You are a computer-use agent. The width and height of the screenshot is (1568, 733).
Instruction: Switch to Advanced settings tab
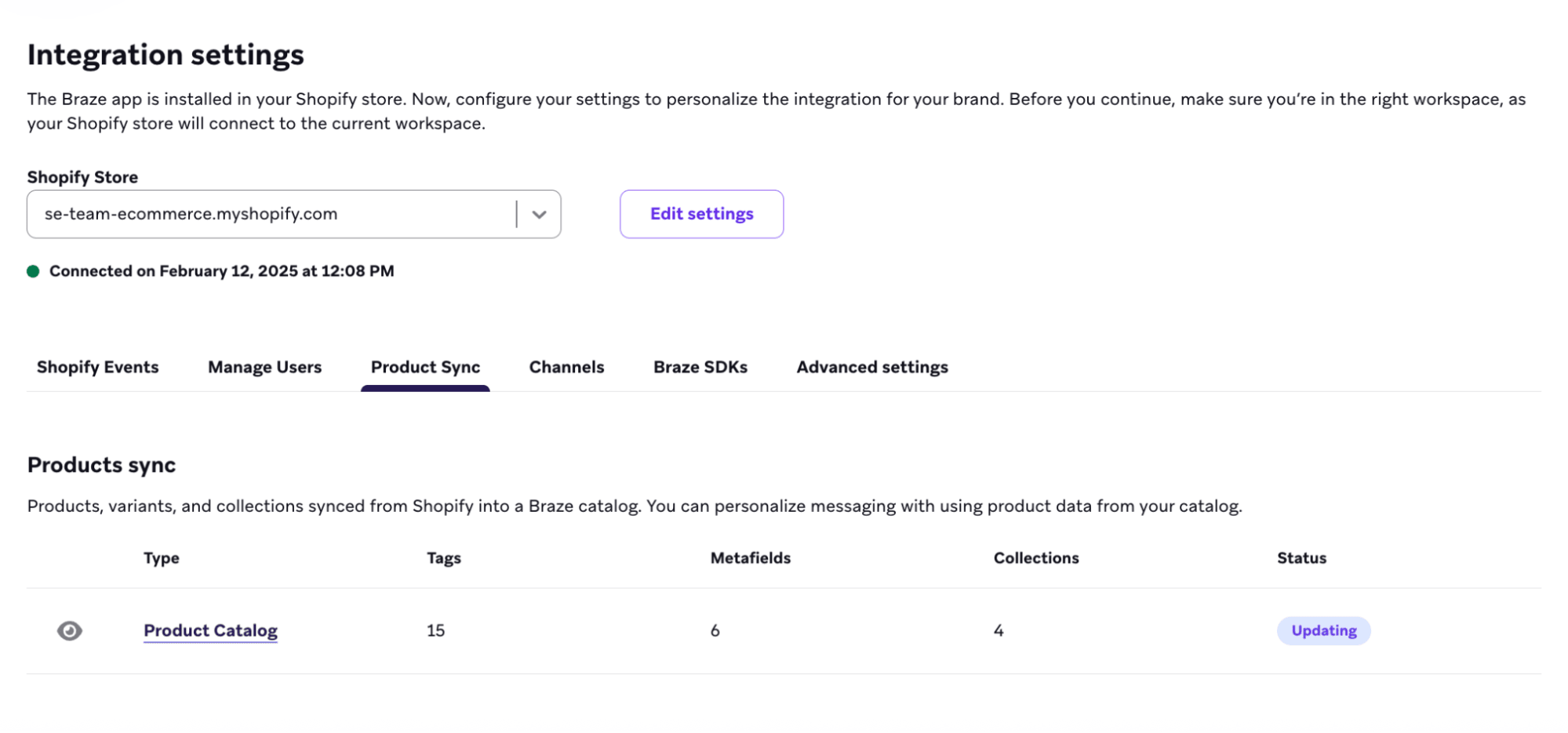pos(872,367)
